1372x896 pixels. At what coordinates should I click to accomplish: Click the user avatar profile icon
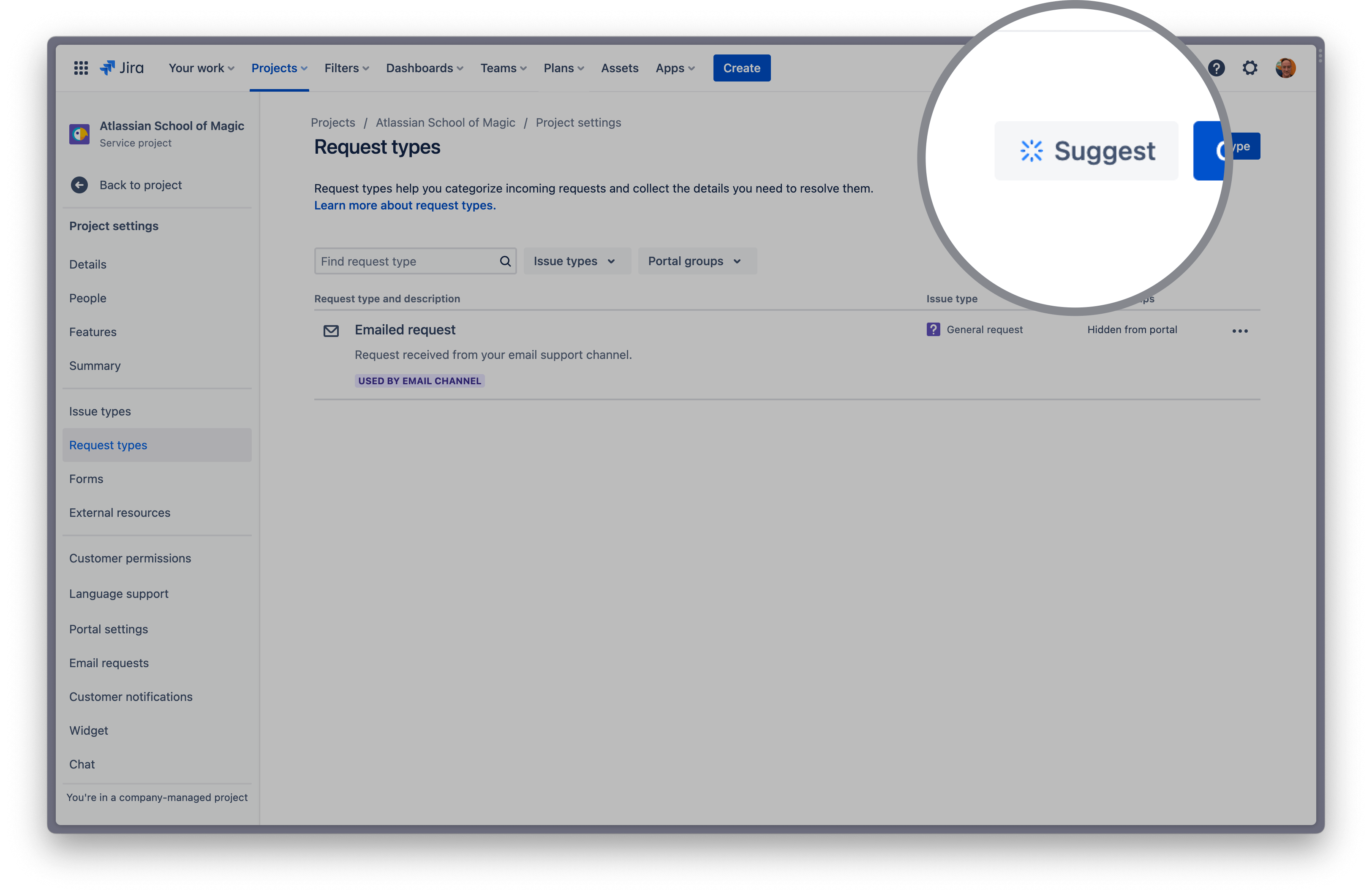tap(1285, 68)
